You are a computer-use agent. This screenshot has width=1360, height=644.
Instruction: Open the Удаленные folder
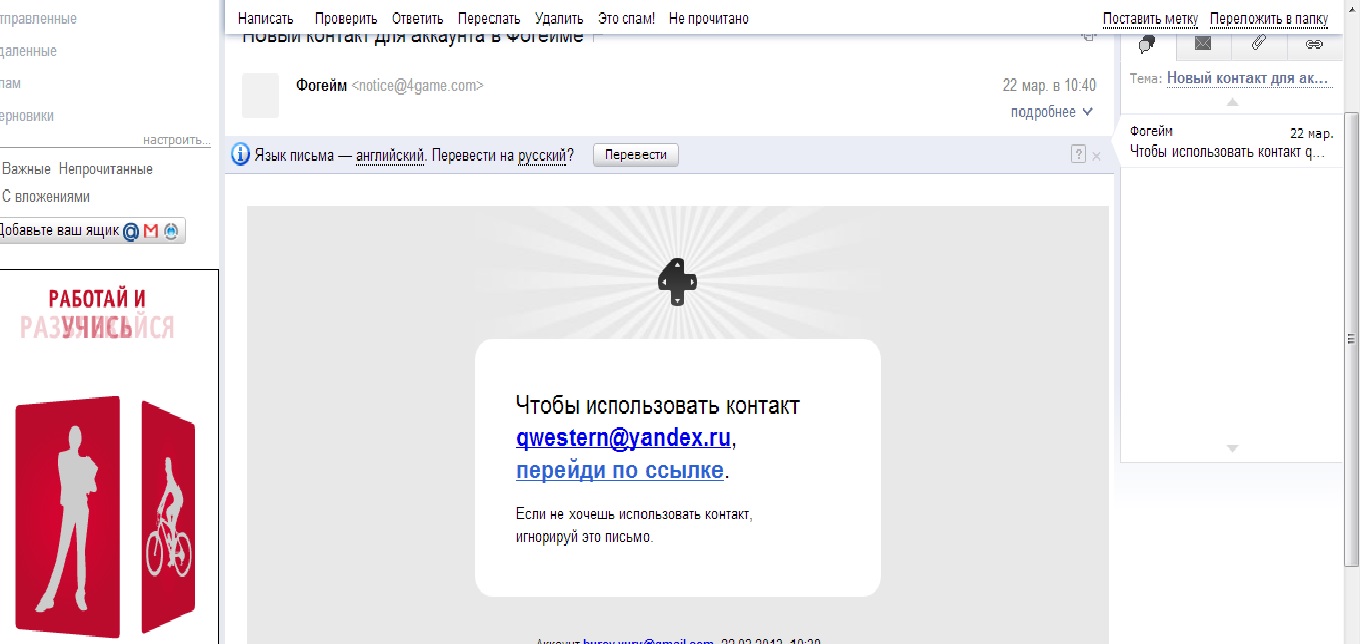(28, 51)
